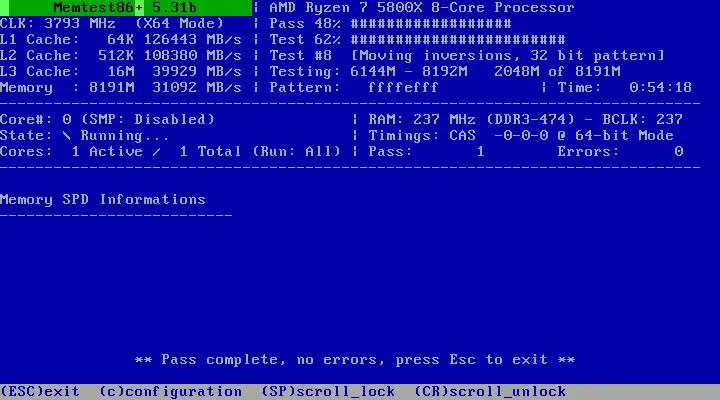Image resolution: width=720 pixels, height=400 pixels.
Task: Select the (ESC)exit option in bottom bar
Action: coord(40,392)
